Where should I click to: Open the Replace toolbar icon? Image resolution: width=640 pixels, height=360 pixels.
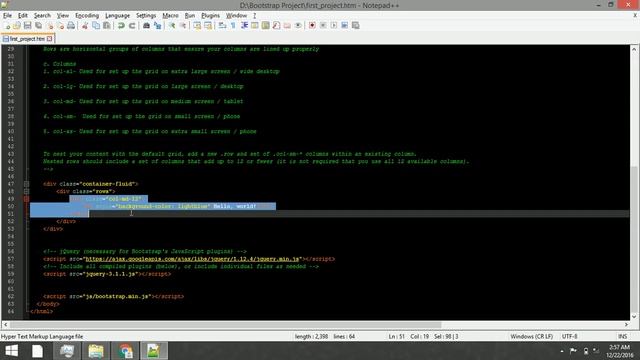(x=157, y=26)
